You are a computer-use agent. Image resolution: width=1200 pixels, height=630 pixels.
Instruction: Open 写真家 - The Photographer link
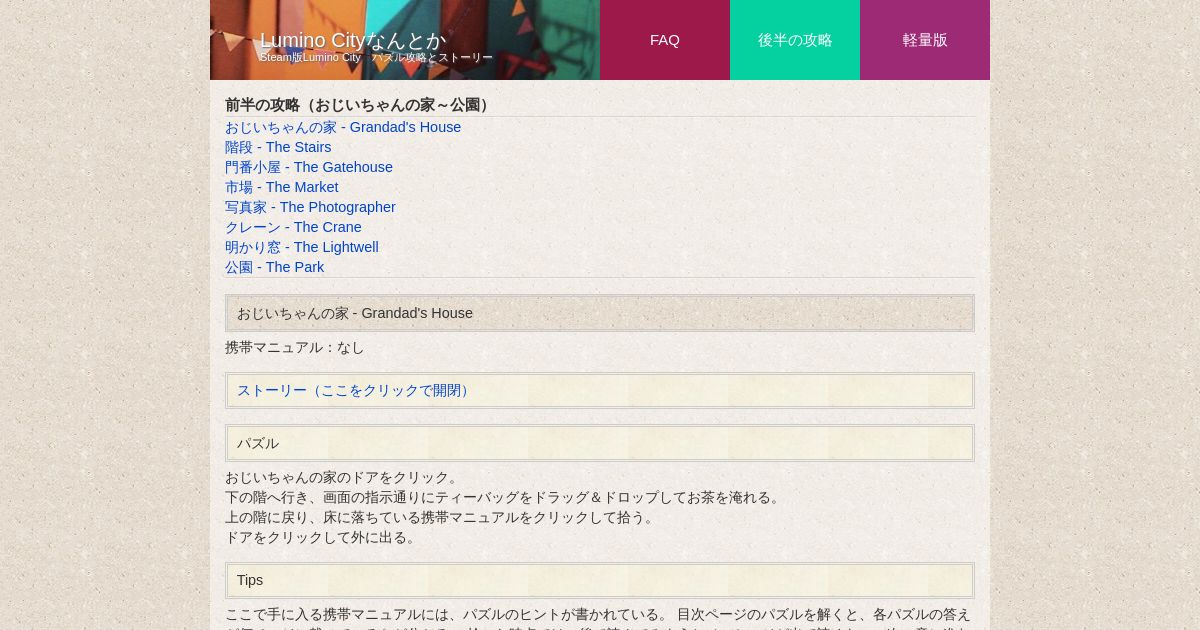[310, 207]
